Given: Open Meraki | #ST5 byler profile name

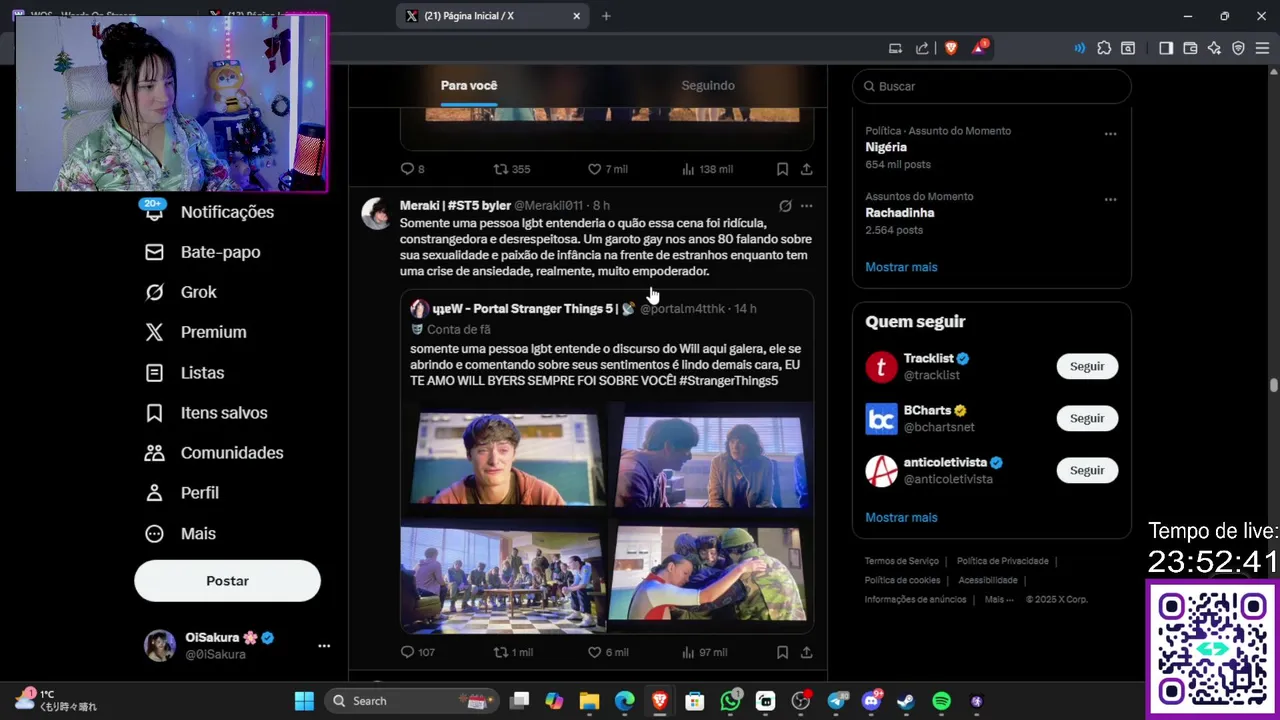Looking at the screenshot, I should [x=455, y=205].
